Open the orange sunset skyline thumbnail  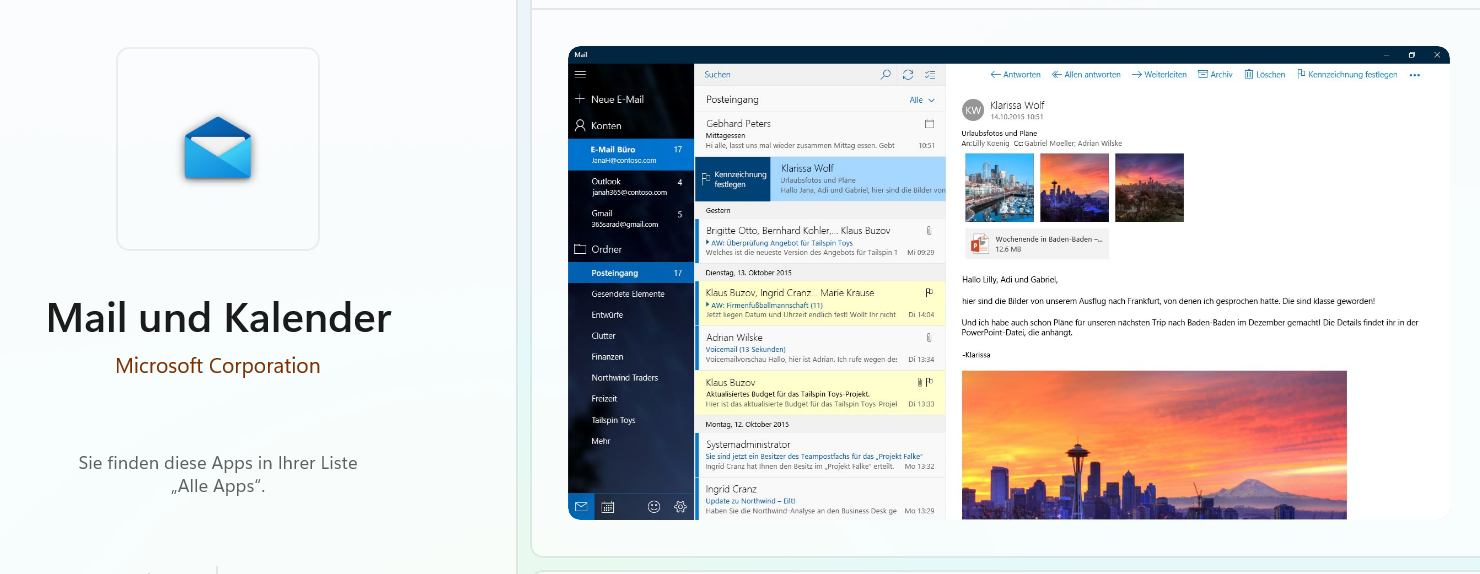(x=1074, y=187)
